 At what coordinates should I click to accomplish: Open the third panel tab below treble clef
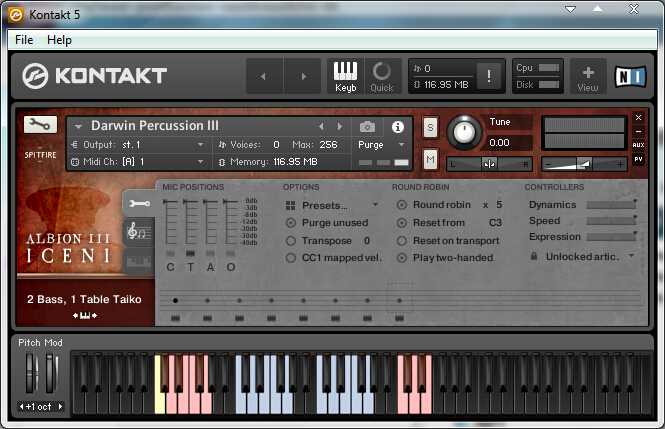click(139, 261)
